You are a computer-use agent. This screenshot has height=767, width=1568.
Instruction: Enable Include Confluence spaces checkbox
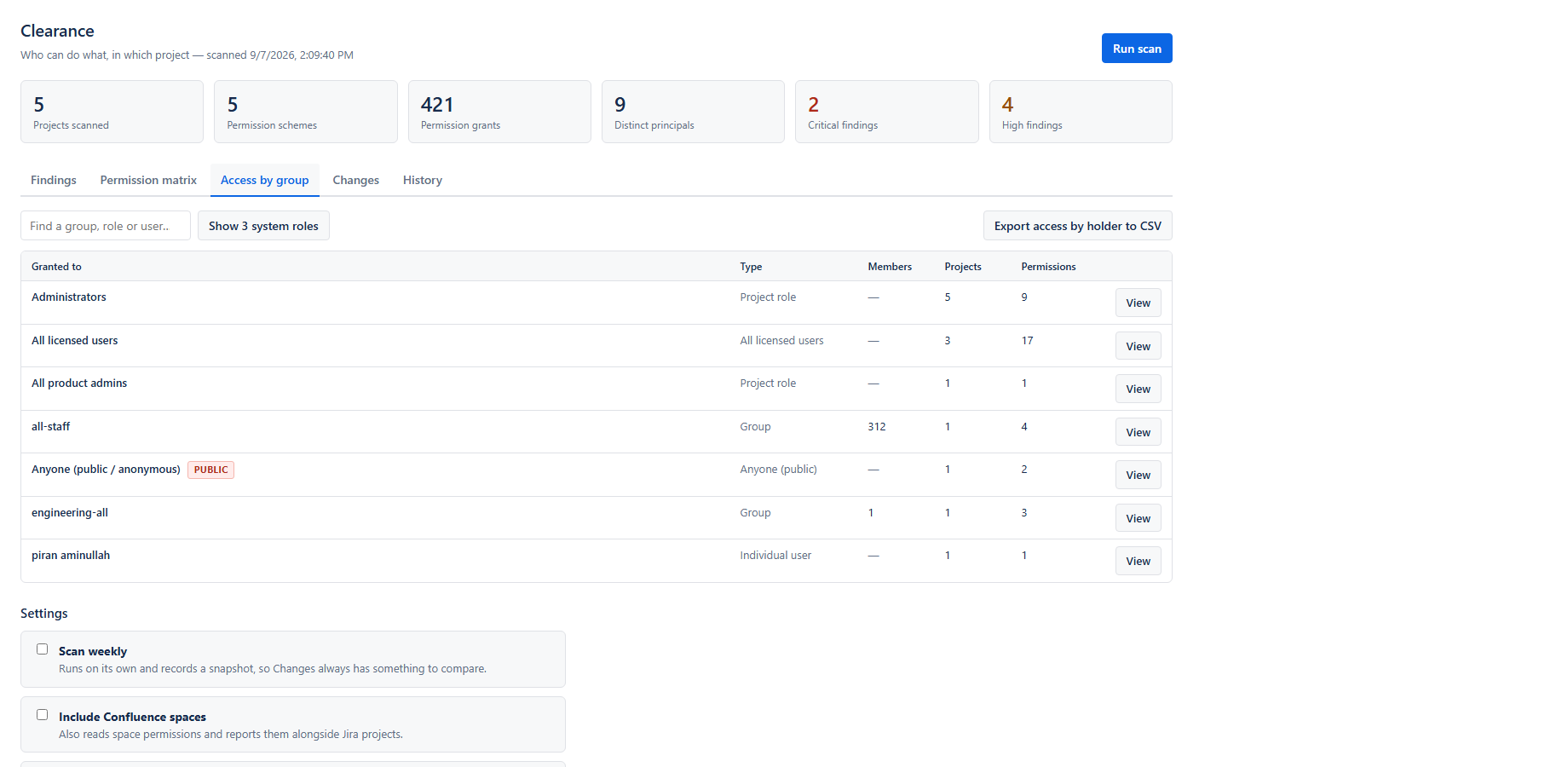pos(42,715)
